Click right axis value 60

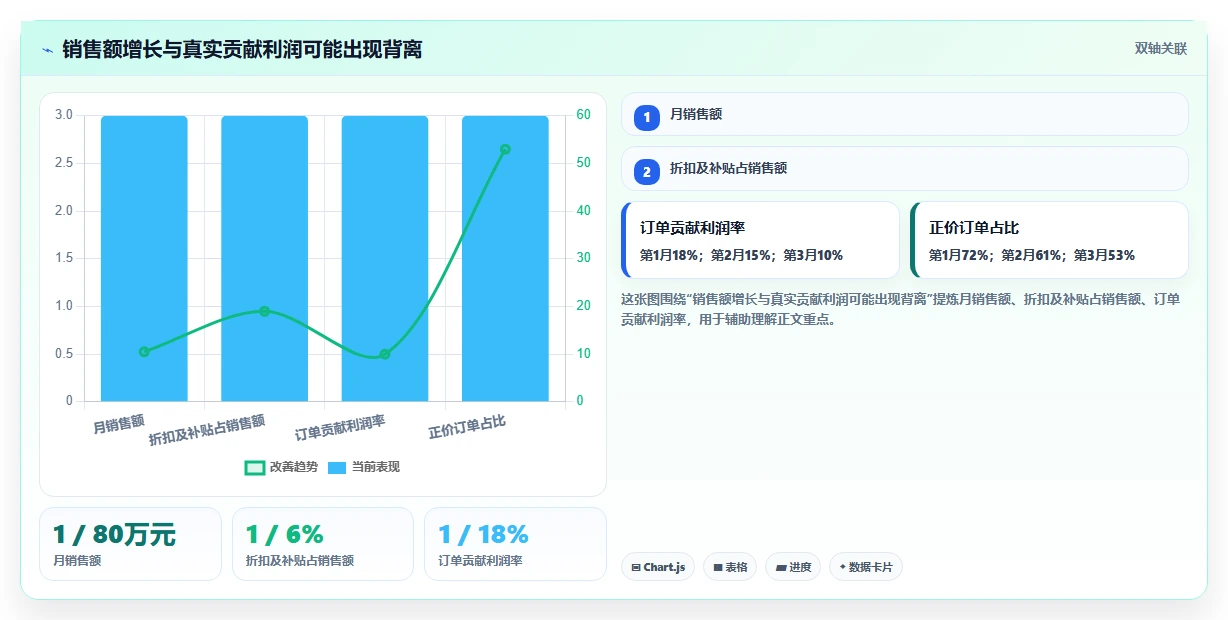point(583,115)
